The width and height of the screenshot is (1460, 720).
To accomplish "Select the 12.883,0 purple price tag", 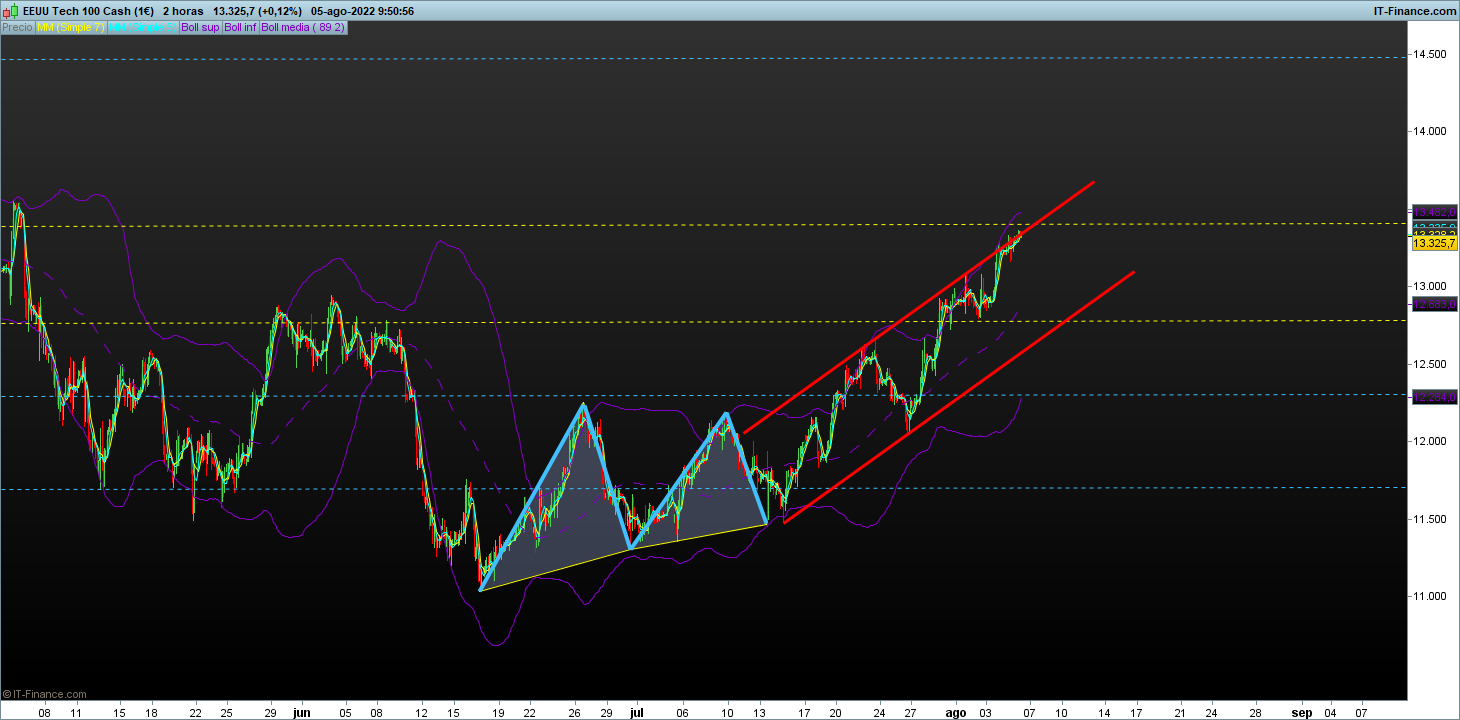I will pyautogui.click(x=1434, y=305).
